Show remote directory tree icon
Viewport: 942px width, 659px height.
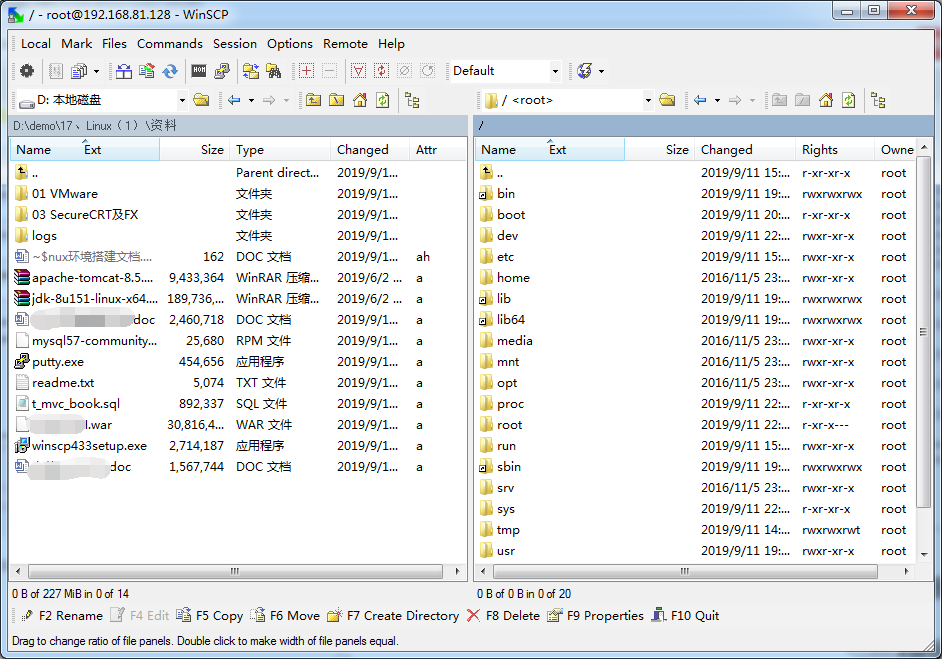pos(878,100)
